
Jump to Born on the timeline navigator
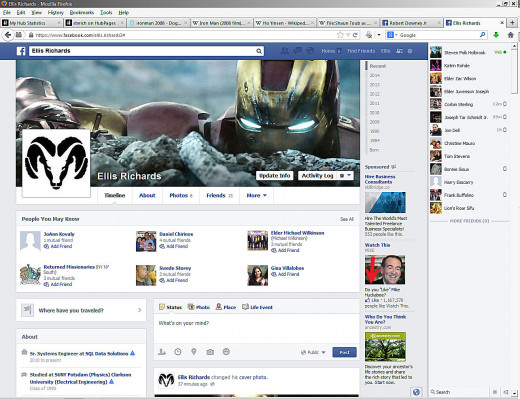coord(374,150)
